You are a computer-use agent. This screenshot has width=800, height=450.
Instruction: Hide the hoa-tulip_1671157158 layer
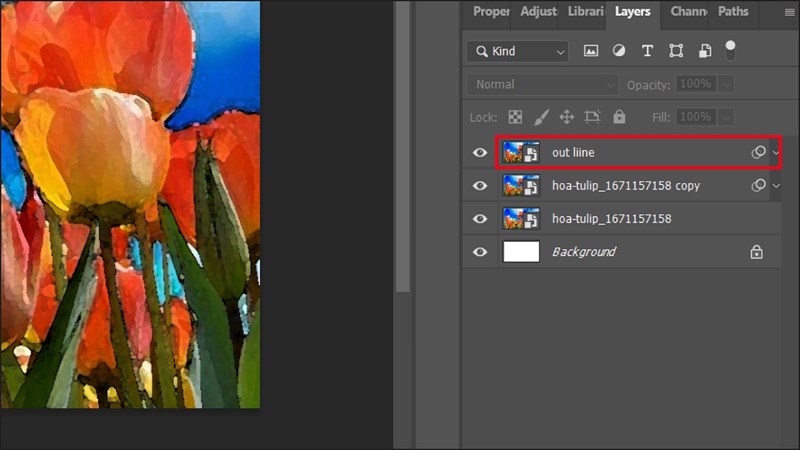tap(480, 219)
